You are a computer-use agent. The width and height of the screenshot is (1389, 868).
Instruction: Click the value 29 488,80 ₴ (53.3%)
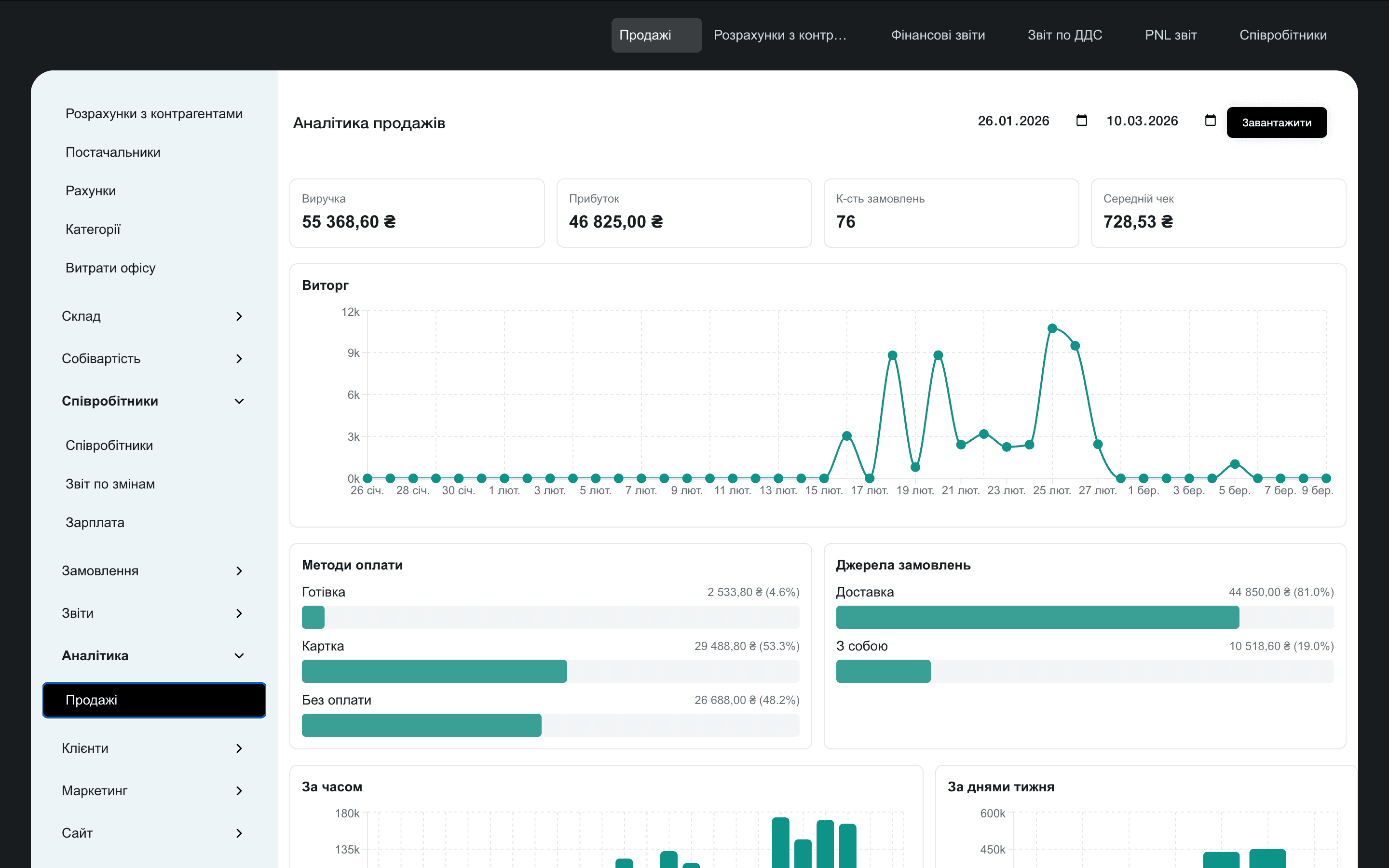(747, 646)
